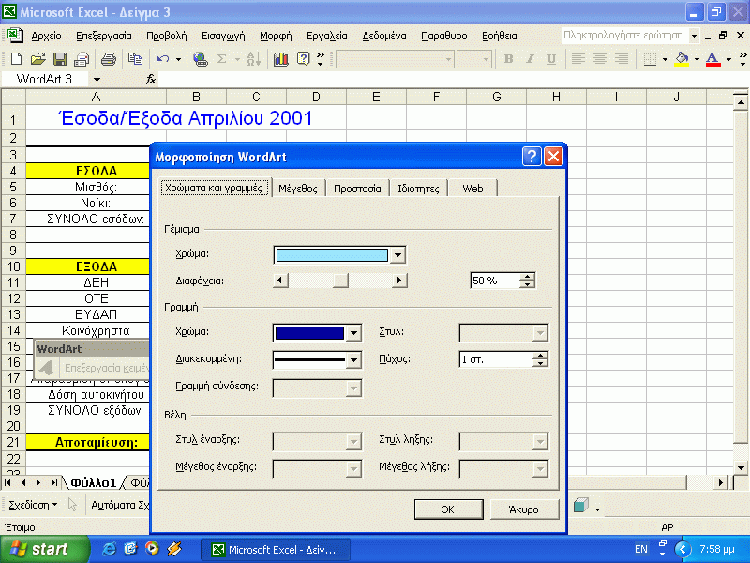Click the EN language indicator
Image resolution: width=750 pixels, height=563 pixels.
[641, 549]
